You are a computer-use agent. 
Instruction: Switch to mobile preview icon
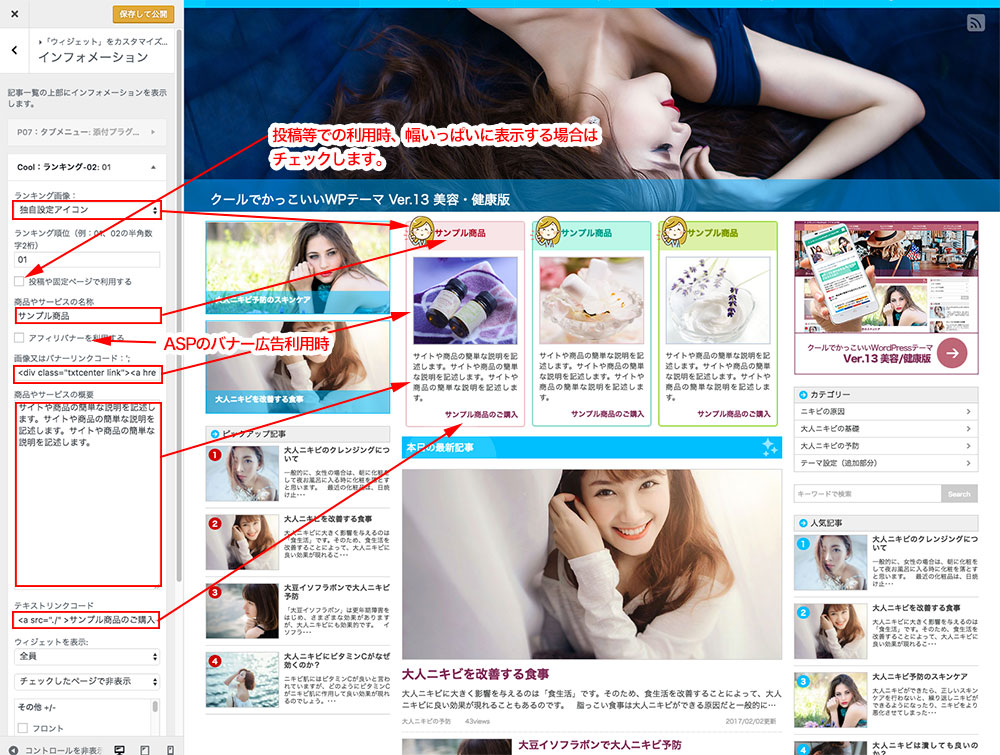pyautogui.click(x=170, y=750)
